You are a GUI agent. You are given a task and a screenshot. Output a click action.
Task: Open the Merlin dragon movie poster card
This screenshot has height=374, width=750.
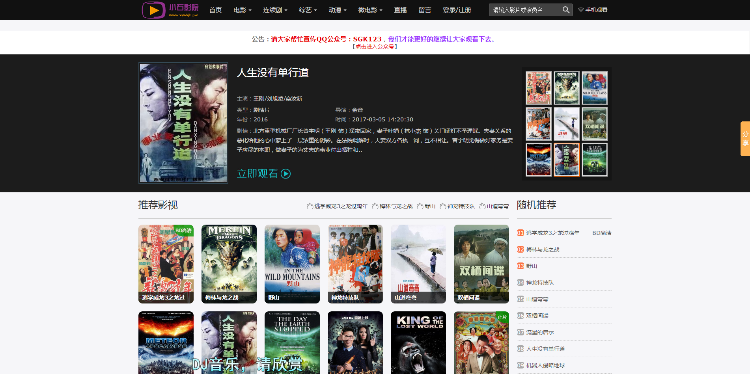tap(229, 264)
